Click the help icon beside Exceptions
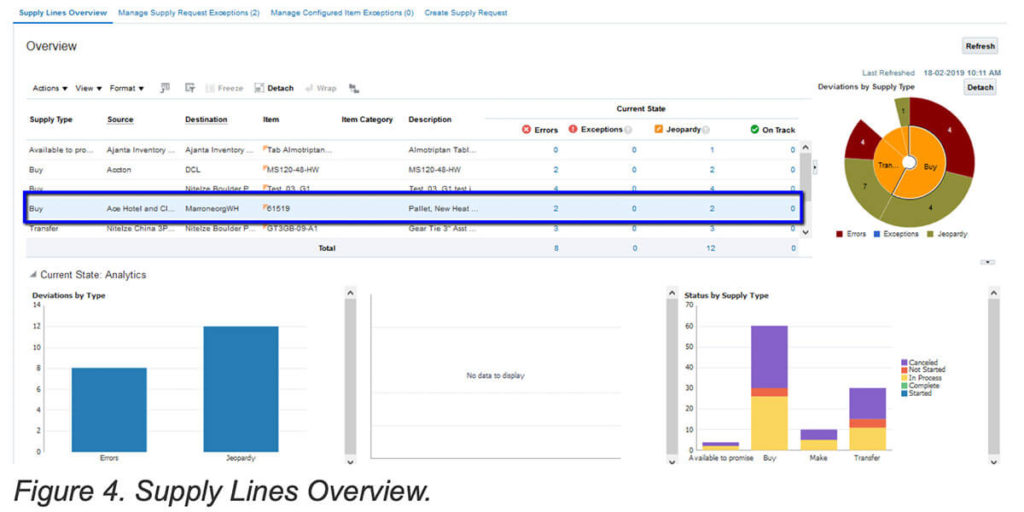1024x512 pixels. point(628,130)
